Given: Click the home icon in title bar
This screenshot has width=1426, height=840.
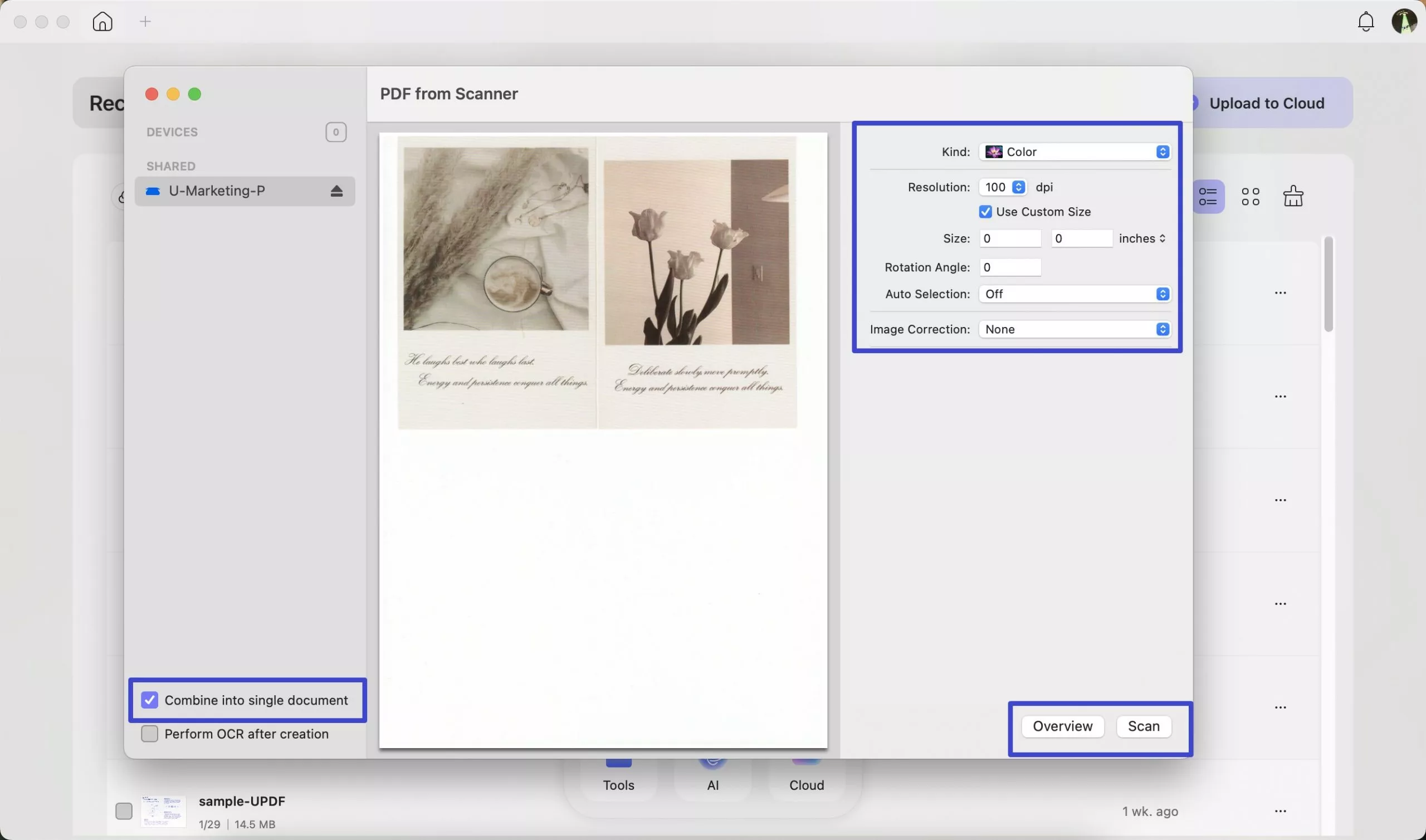Looking at the screenshot, I should [102, 22].
